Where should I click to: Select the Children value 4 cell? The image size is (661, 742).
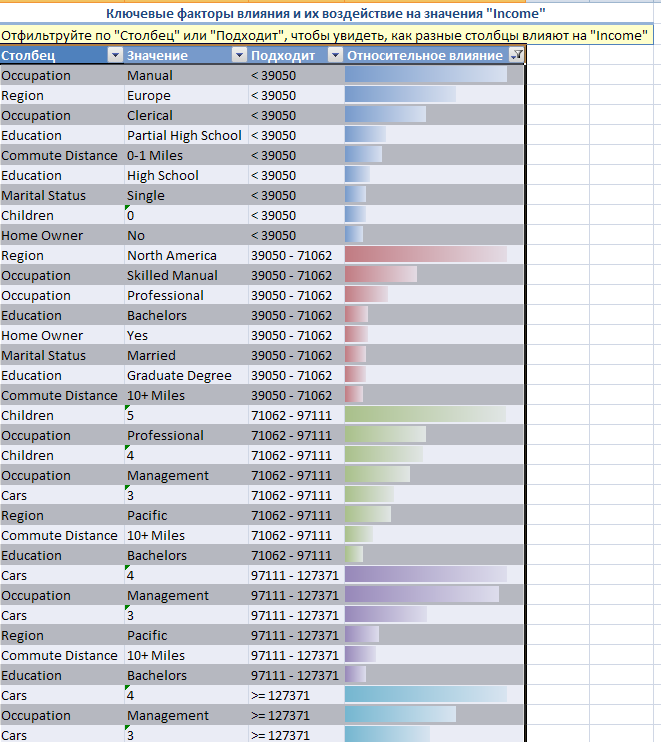186,455
